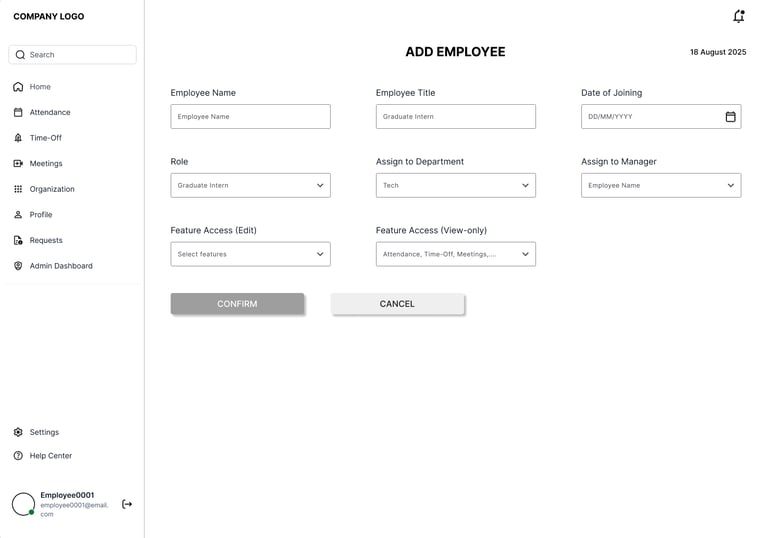This screenshot has width=768, height=538.
Task: Go to Time-Off in sidebar
Action: click(45, 138)
